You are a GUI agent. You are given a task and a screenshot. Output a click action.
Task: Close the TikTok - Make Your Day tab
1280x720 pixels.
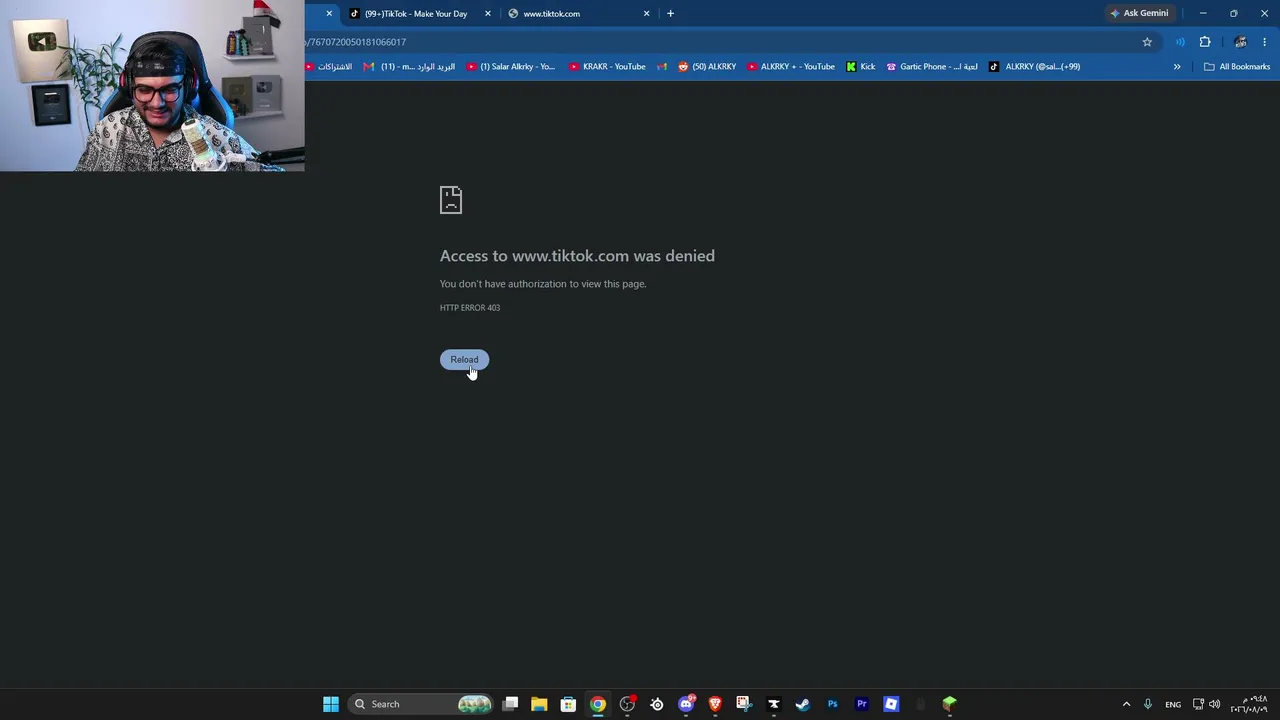(x=488, y=14)
